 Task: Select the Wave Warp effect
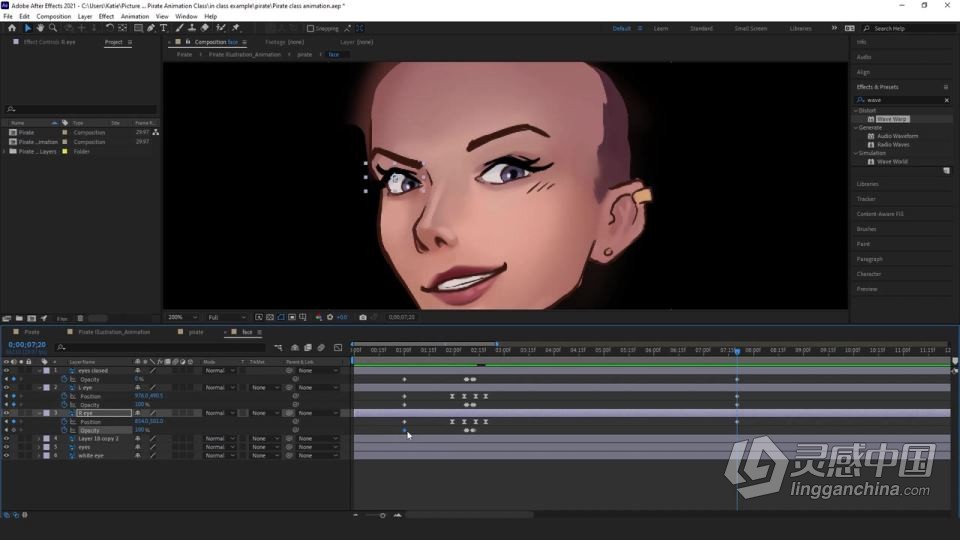[x=891, y=119]
